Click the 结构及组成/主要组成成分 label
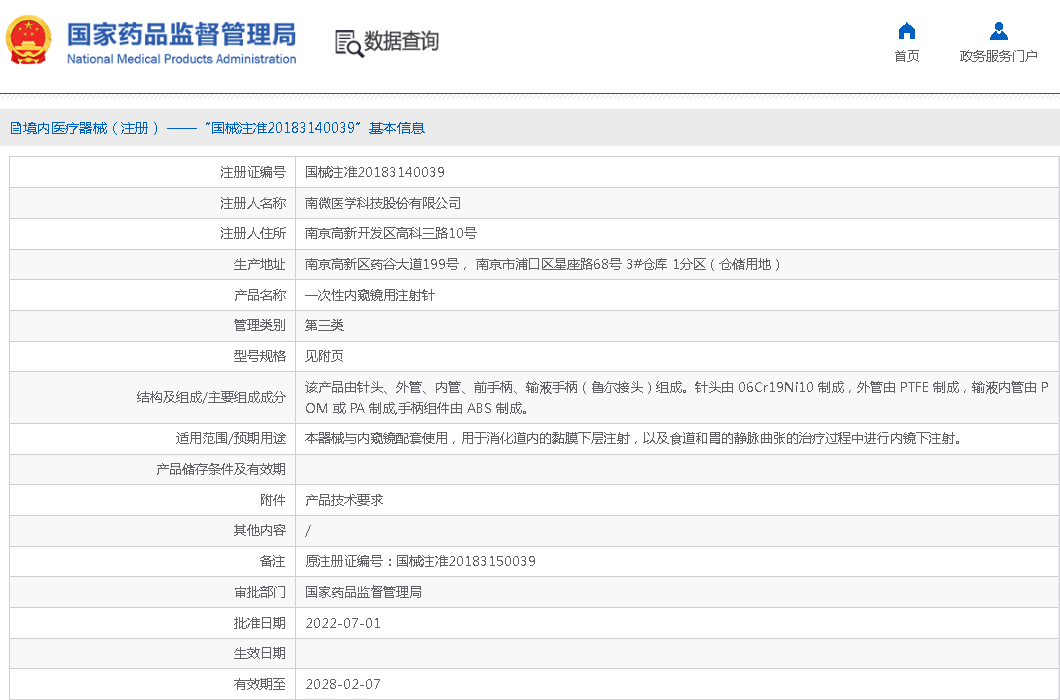Viewport: 1060px width, 700px height. point(211,398)
